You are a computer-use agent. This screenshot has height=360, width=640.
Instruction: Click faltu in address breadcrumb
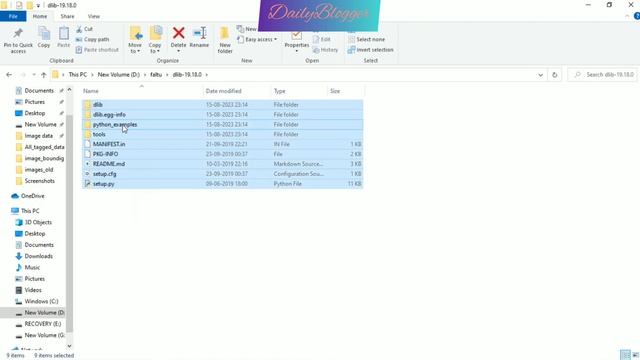click(156, 75)
